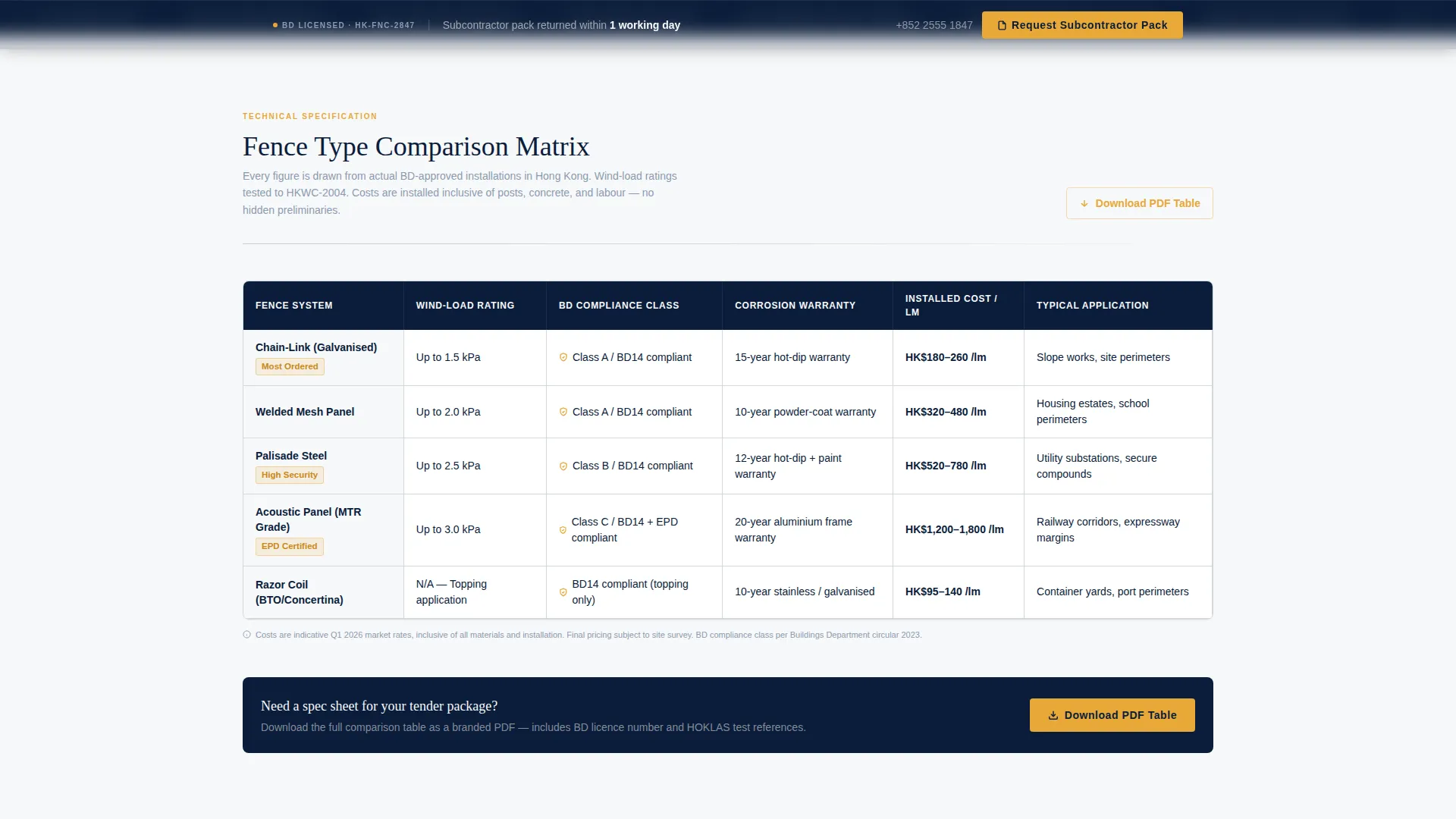Select Razor Coil (BTO/Concertina) row title

pos(300,592)
